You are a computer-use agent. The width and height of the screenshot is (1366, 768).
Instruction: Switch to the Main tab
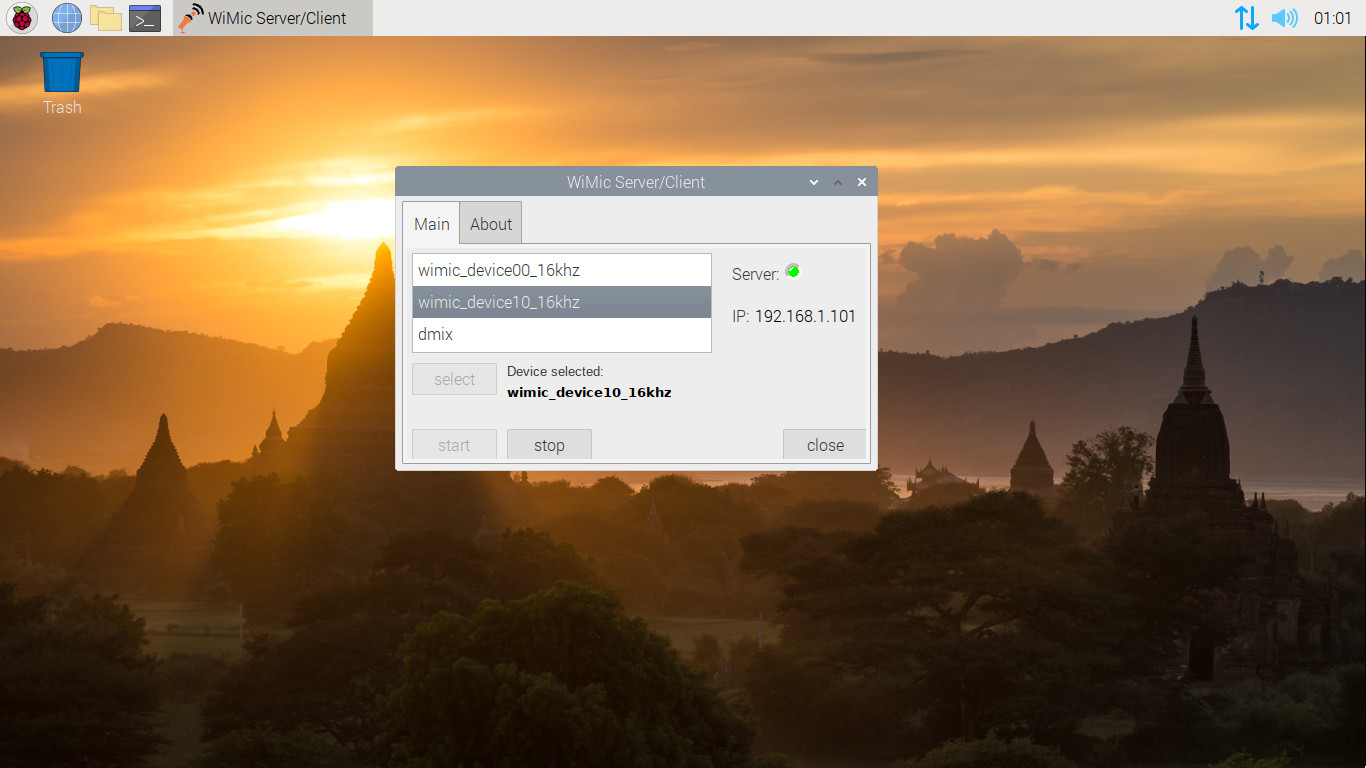coord(432,224)
